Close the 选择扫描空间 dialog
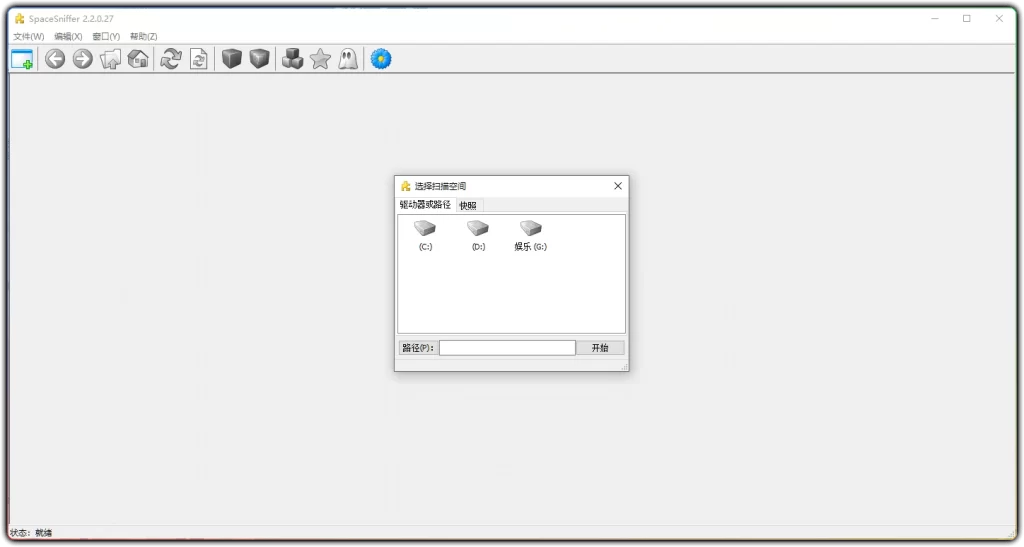This screenshot has height=547, width=1024. coord(618,186)
